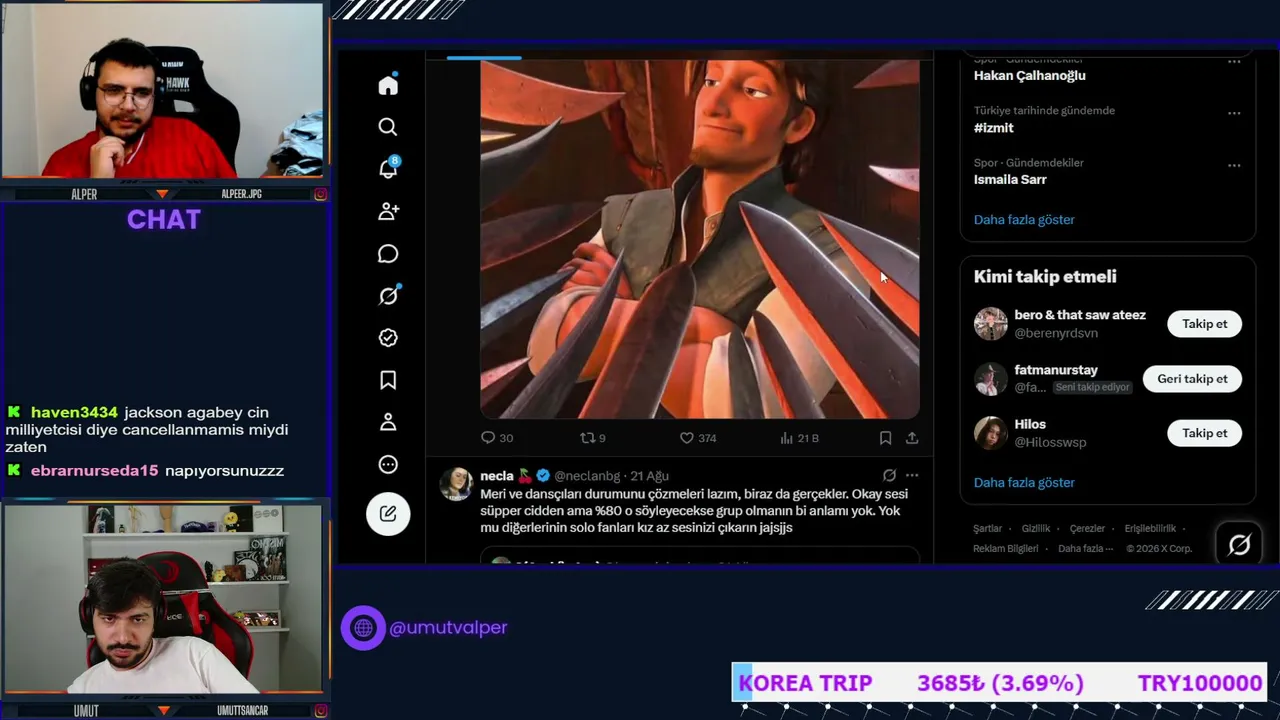Viewport: 1280px width, 720px height.
Task: Open the Şartlar footer link
Action: click(x=987, y=529)
